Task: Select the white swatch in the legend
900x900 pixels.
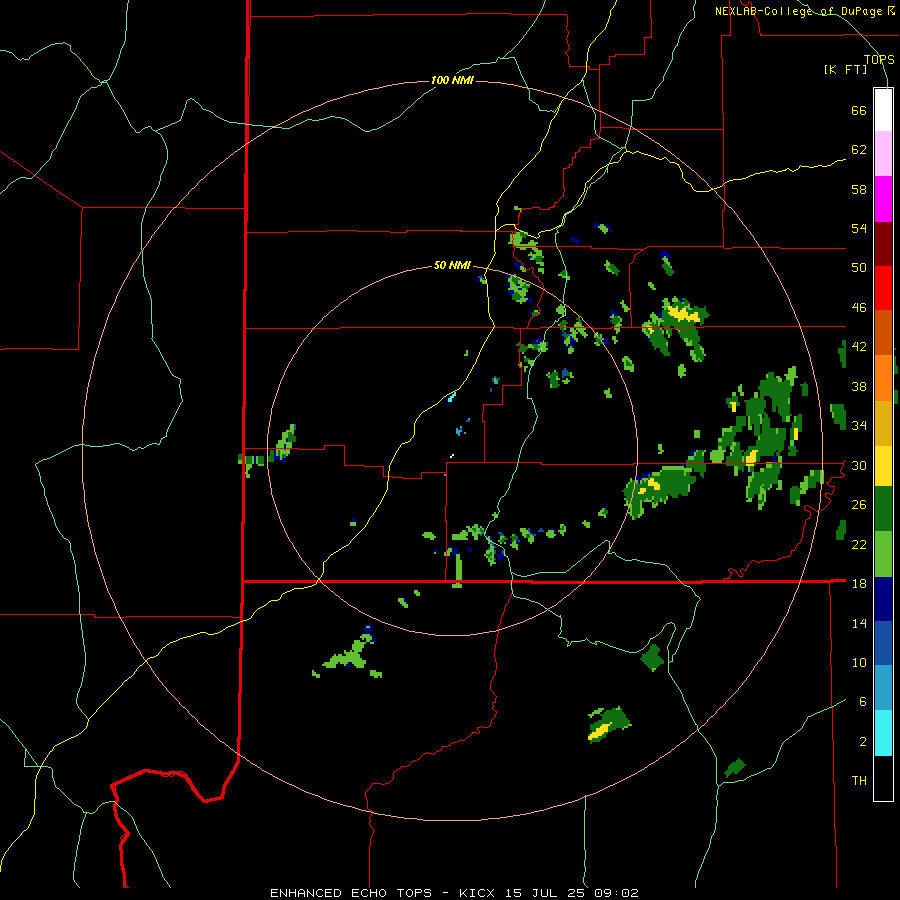Action: pos(883,110)
